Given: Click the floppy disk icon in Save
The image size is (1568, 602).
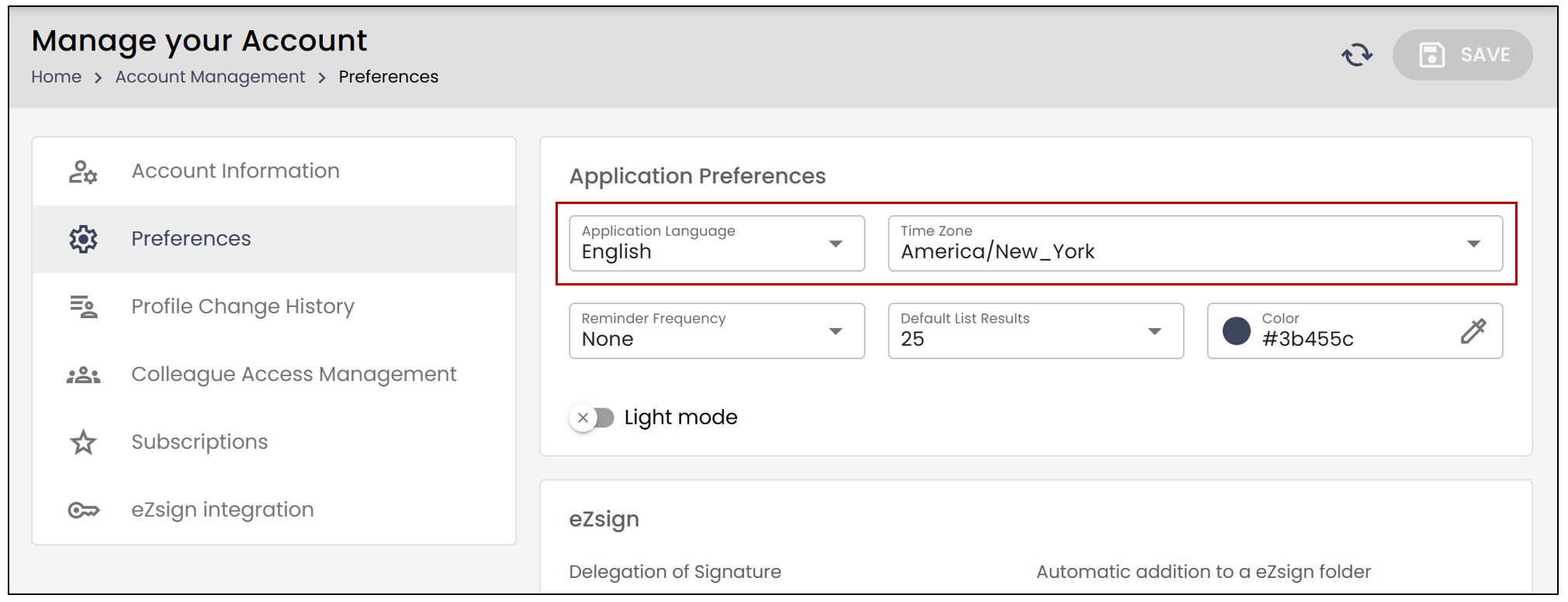Looking at the screenshot, I should click(1431, 54).
